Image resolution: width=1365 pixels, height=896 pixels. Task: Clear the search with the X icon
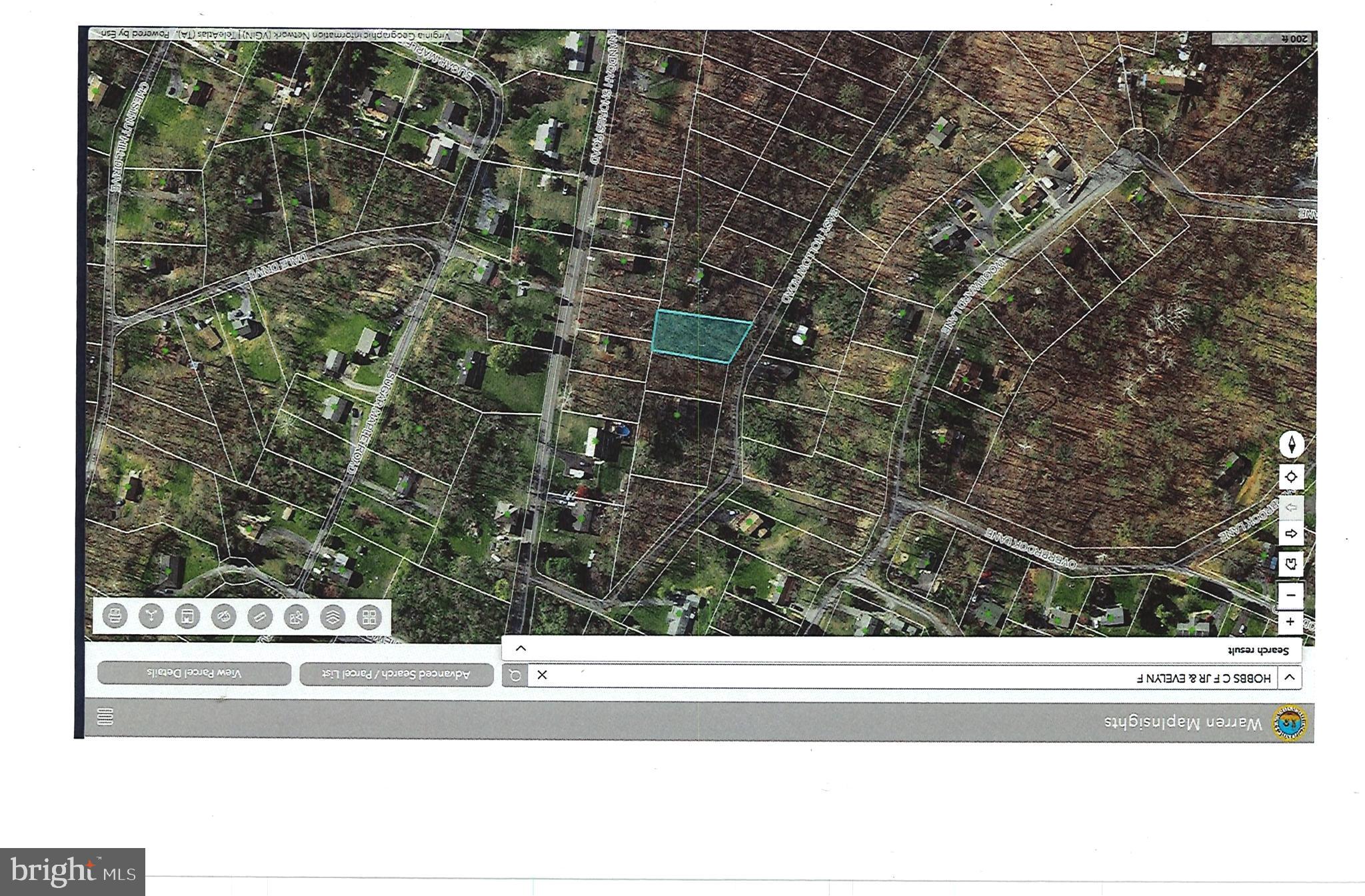pyautogui.click(x=542, y=675)
